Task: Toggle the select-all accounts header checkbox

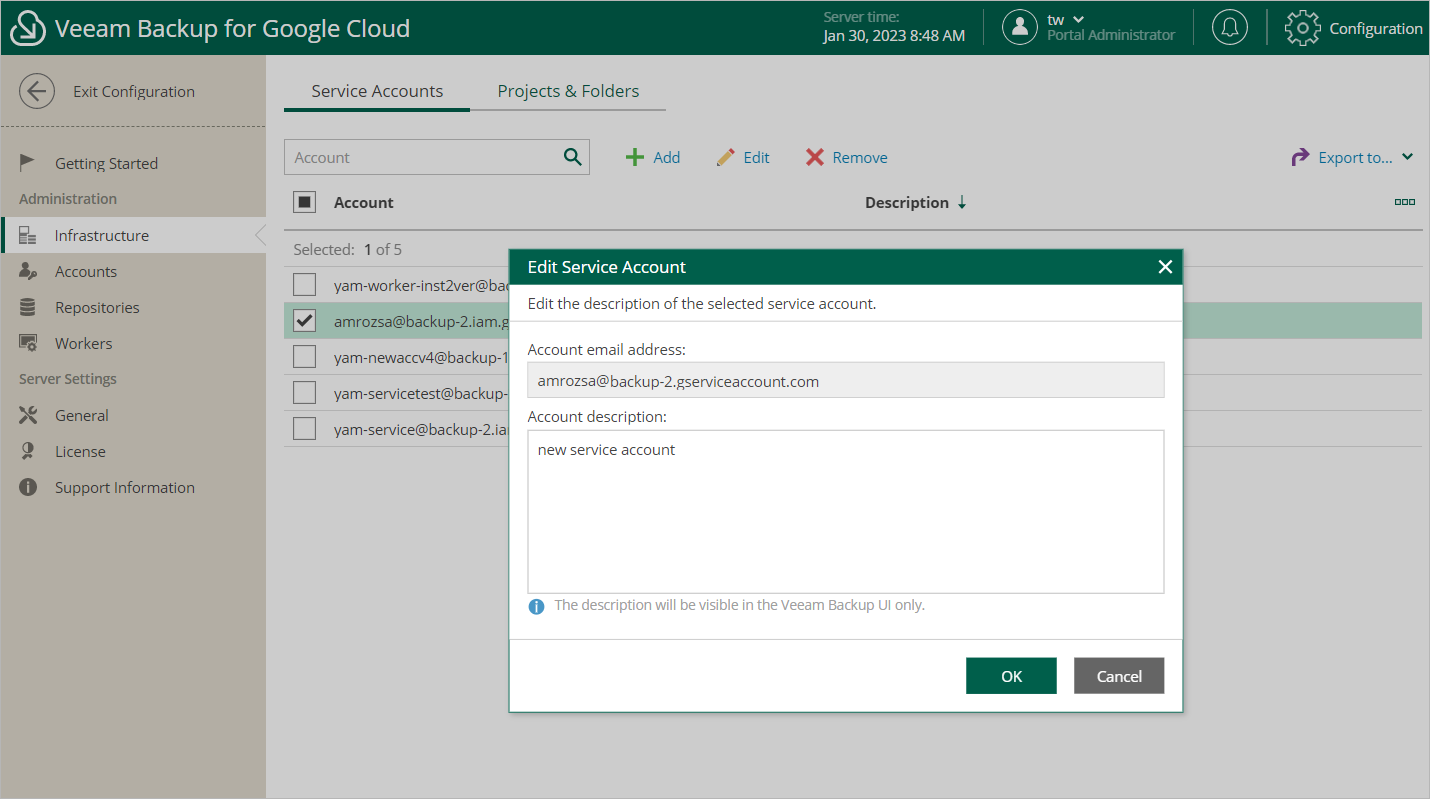Action: [x=305, y=202]
